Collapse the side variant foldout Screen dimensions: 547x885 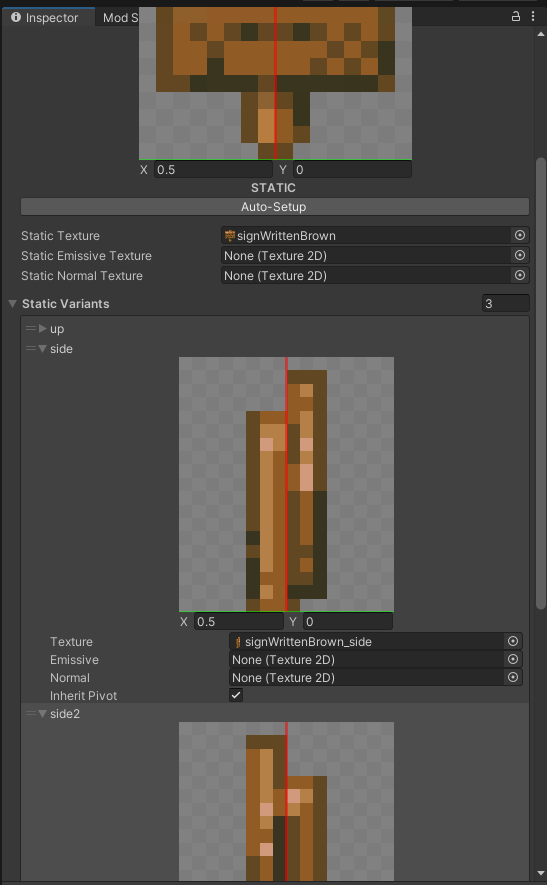(x=43, y=349)
